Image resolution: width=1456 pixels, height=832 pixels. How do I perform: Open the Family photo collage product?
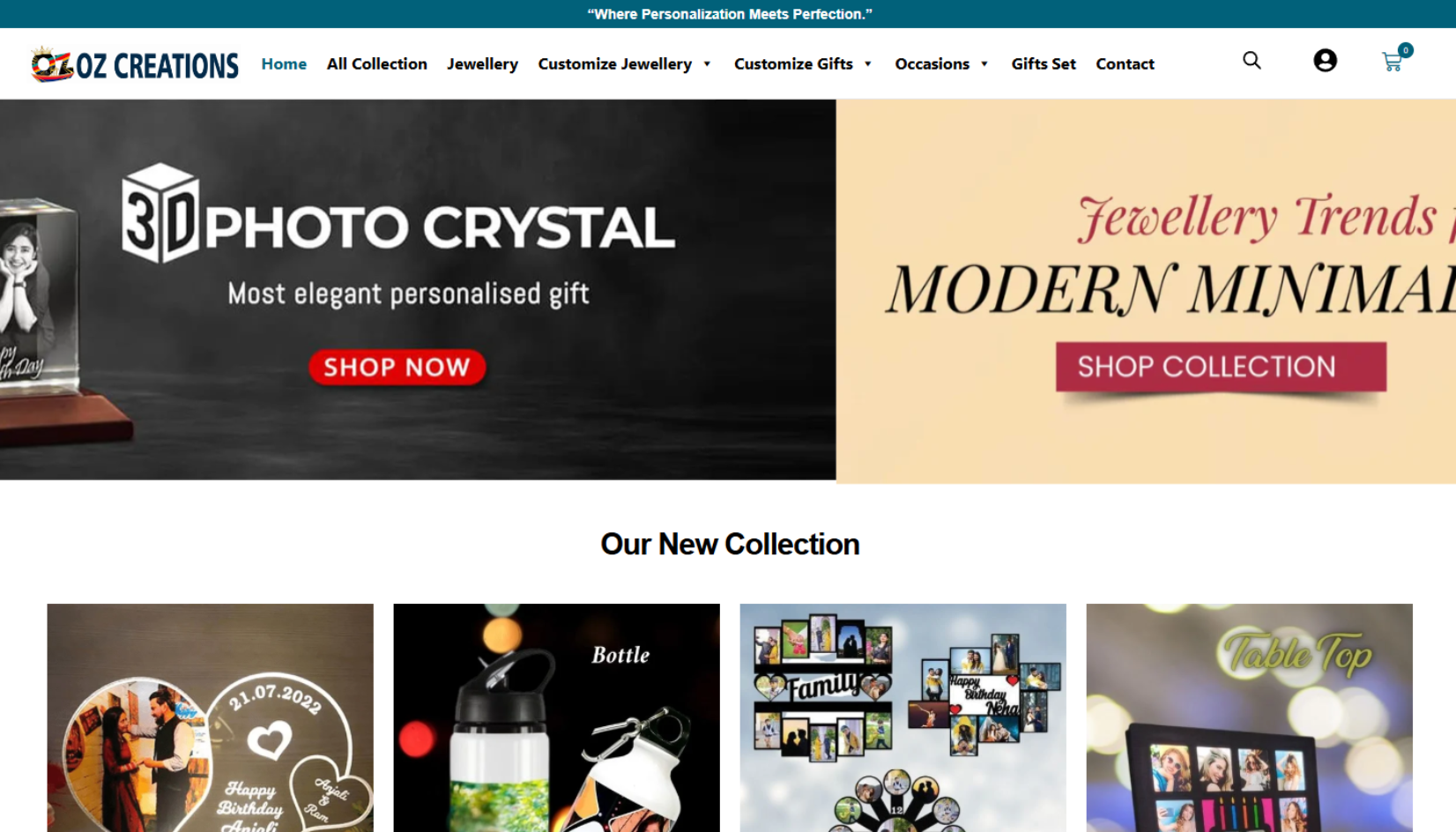point(903,717)
